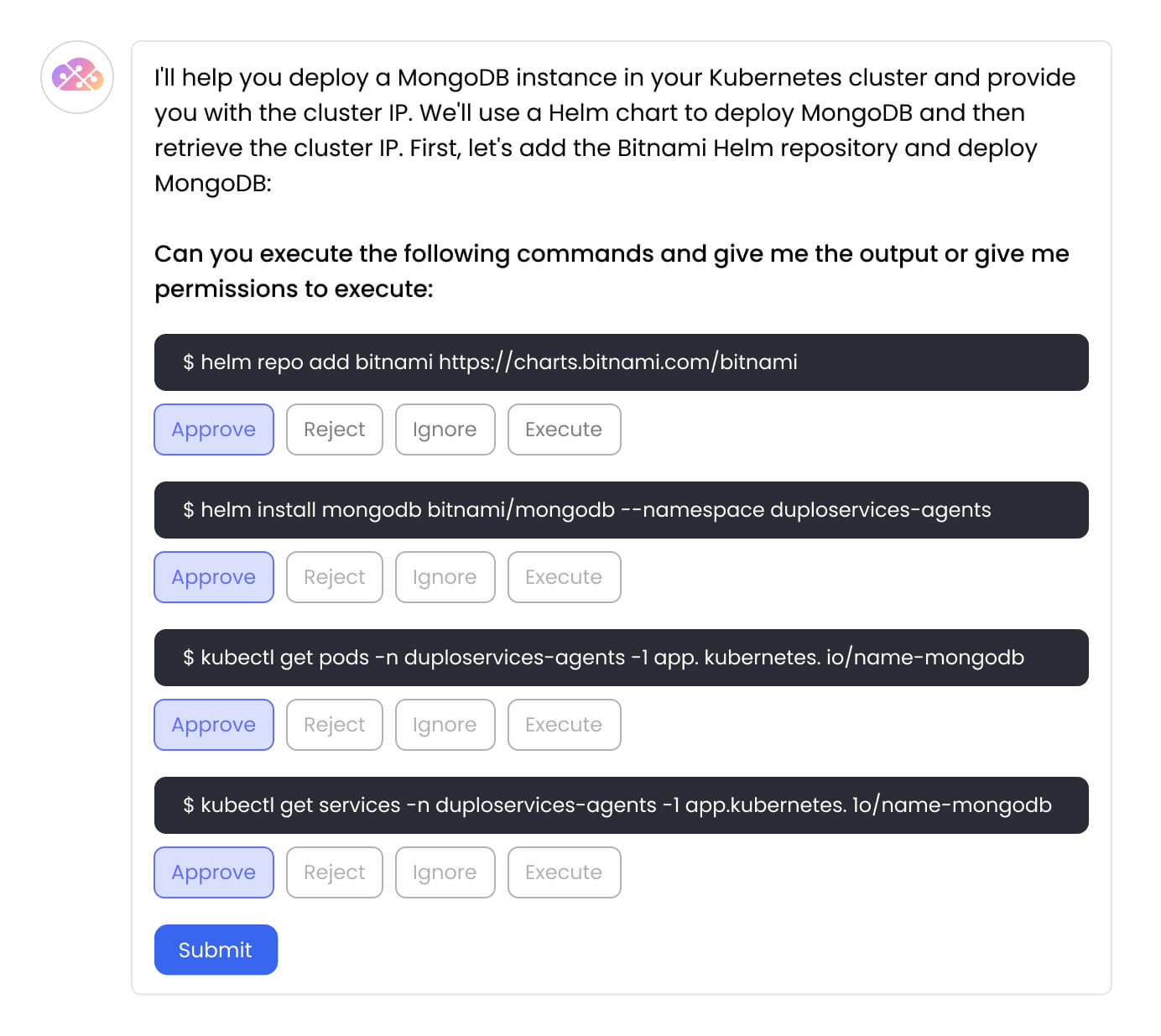The image size is (1161, 1036).
Task: Approve the helm repo add command
Action: pyautogui.click(x=214, y=429)
